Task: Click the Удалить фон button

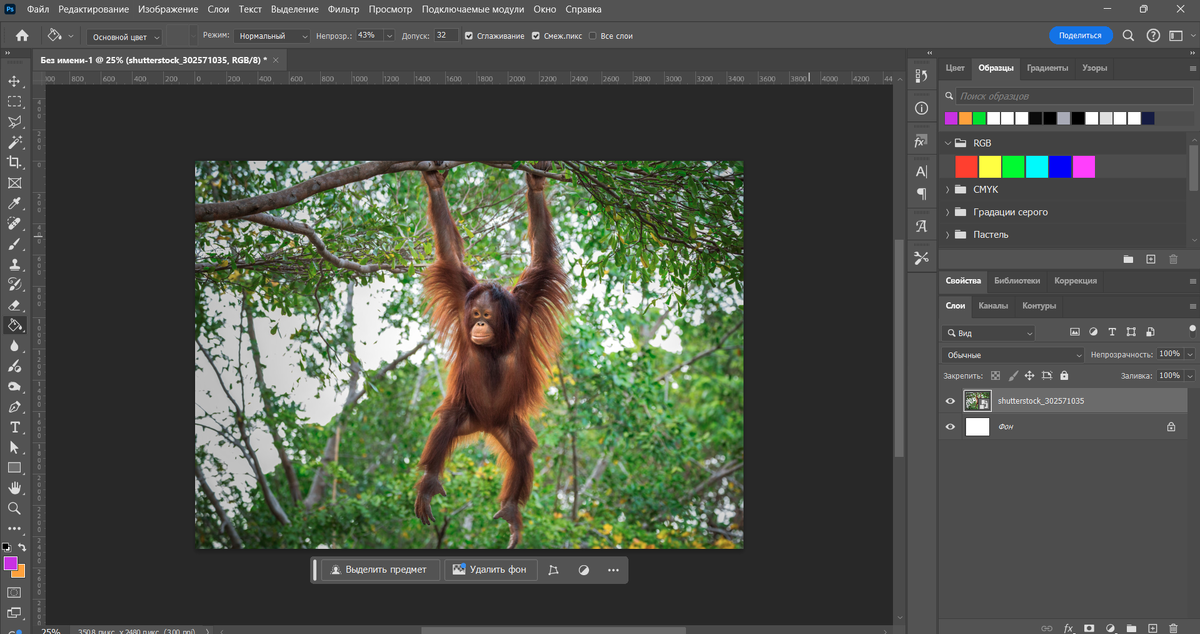Action: point(490,569)
